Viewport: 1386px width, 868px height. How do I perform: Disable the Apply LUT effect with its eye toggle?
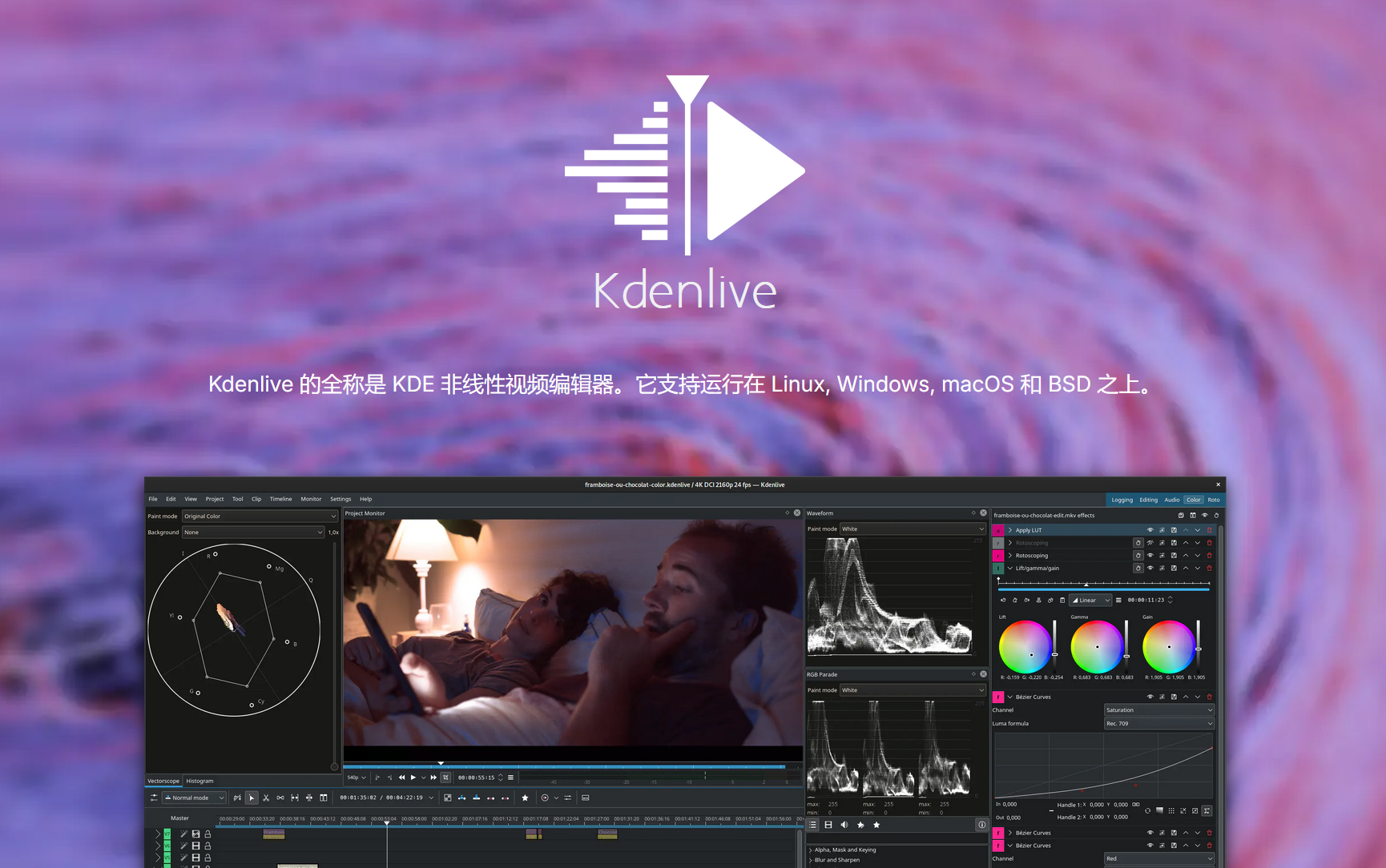click(1150, 530)
